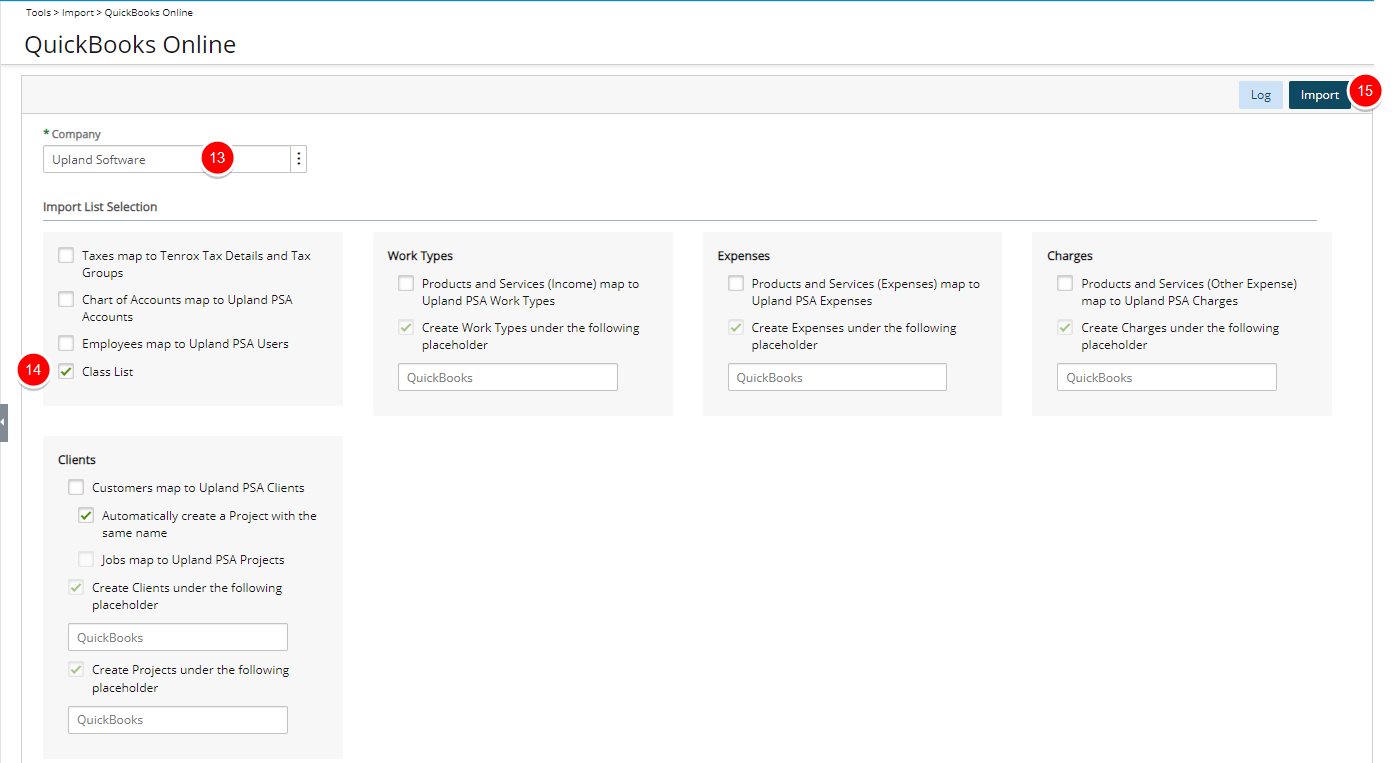Uncheck the Class List checkbox

coord(66,371)
